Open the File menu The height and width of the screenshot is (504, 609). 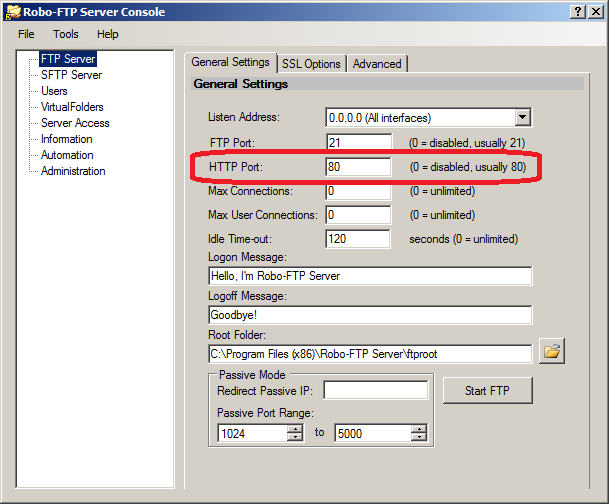(26, 34)
